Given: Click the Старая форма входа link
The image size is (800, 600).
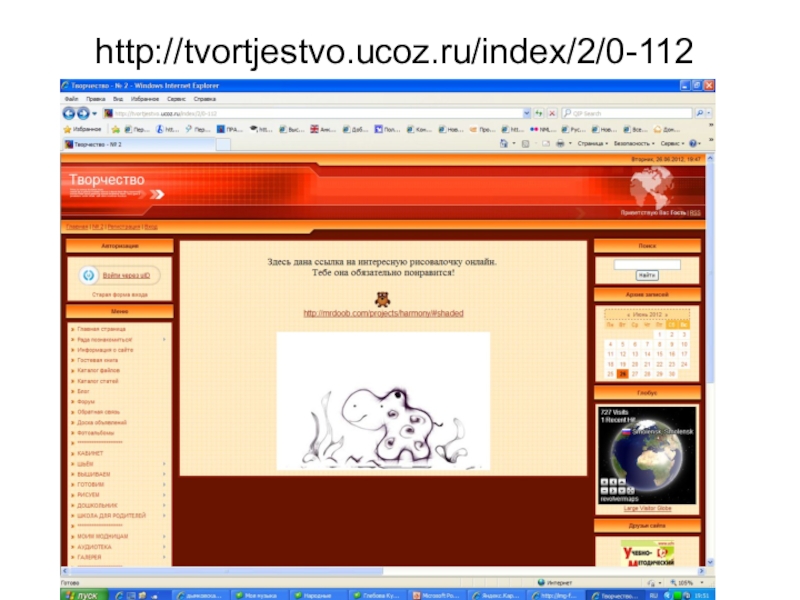Looking at the screenshot, I should (119, 294).
